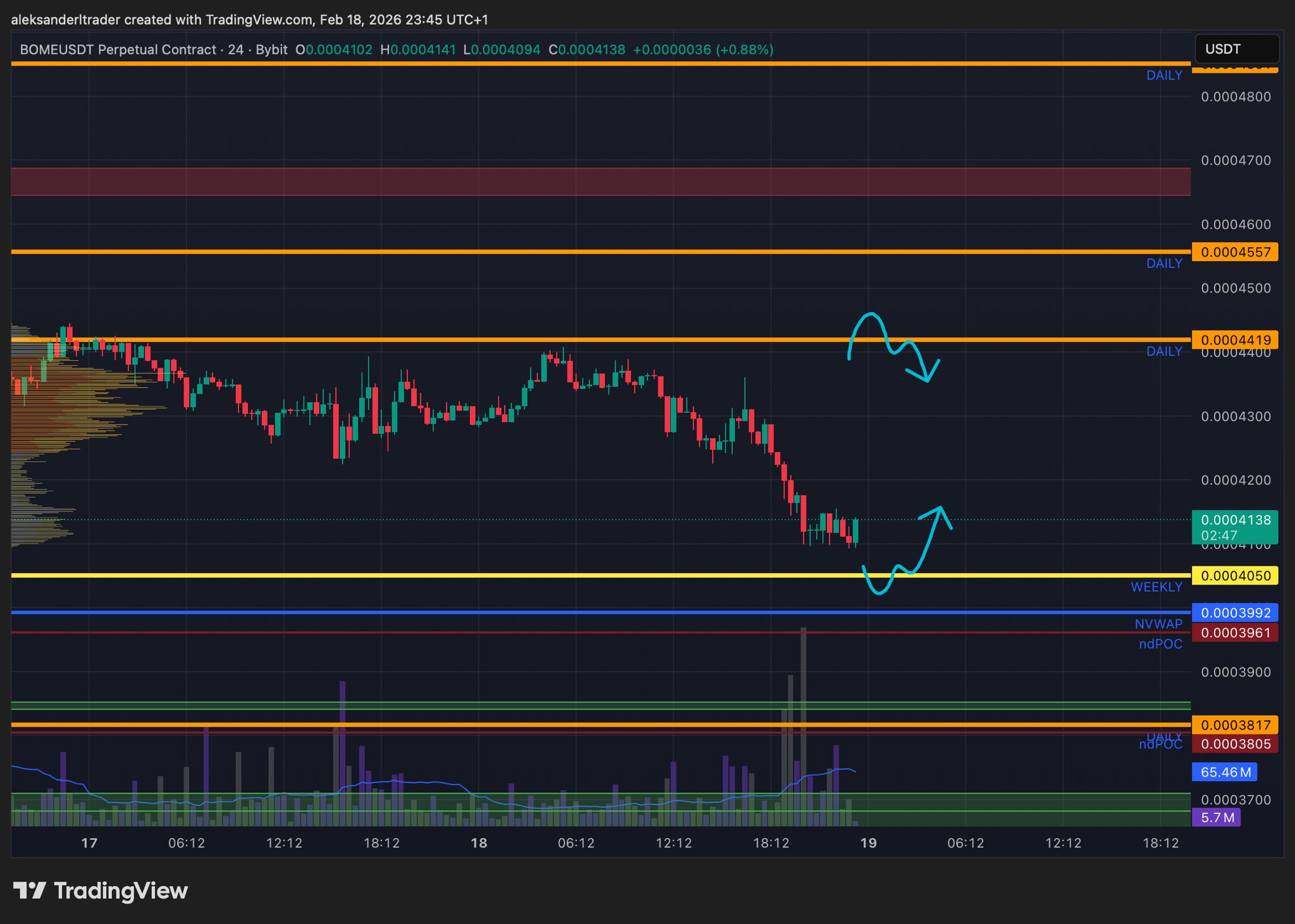Click the BOMEUSDT Perpetual Contract symbol title

118,49
